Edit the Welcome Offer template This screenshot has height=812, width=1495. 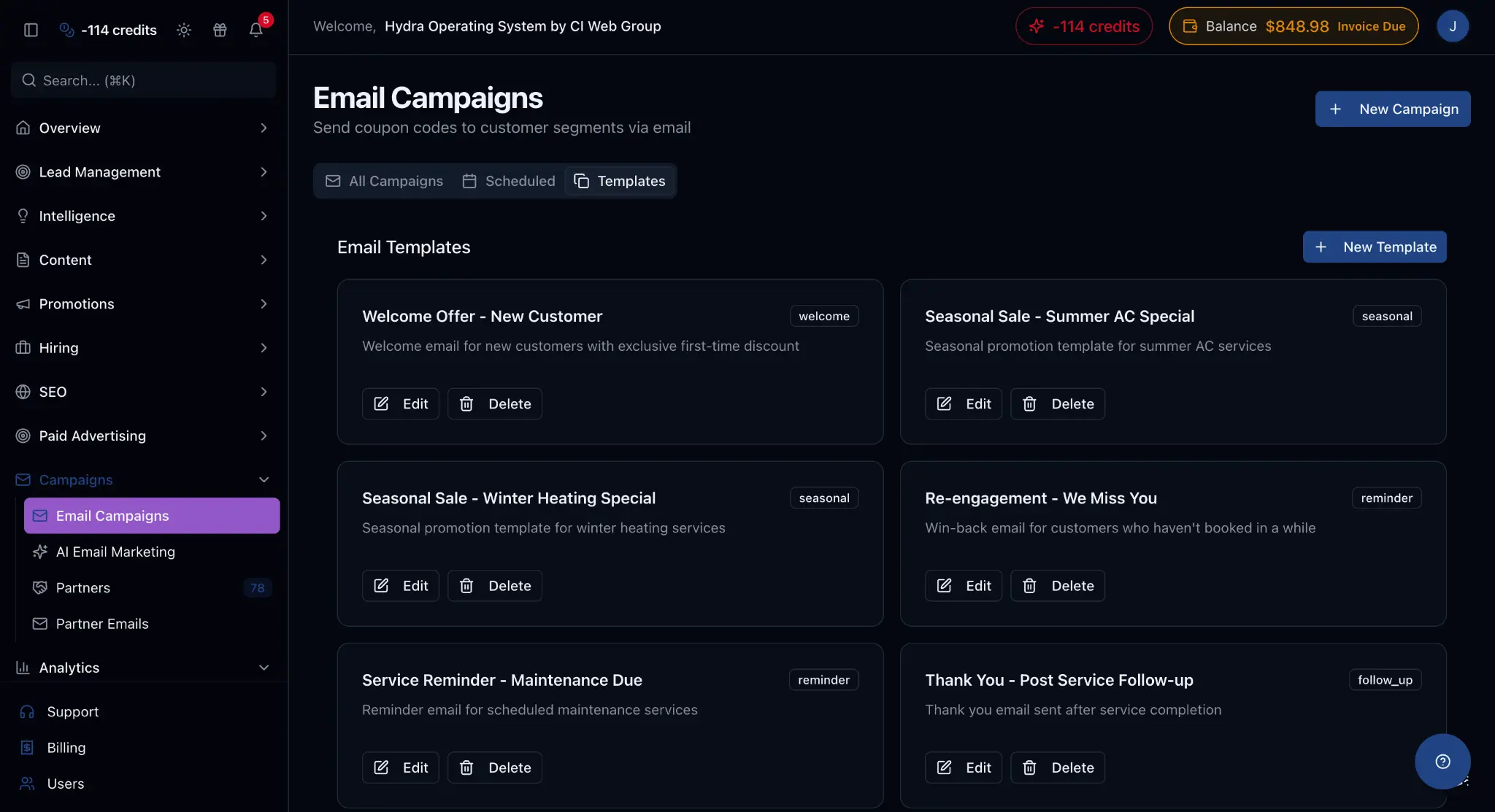tap(400, 403)
